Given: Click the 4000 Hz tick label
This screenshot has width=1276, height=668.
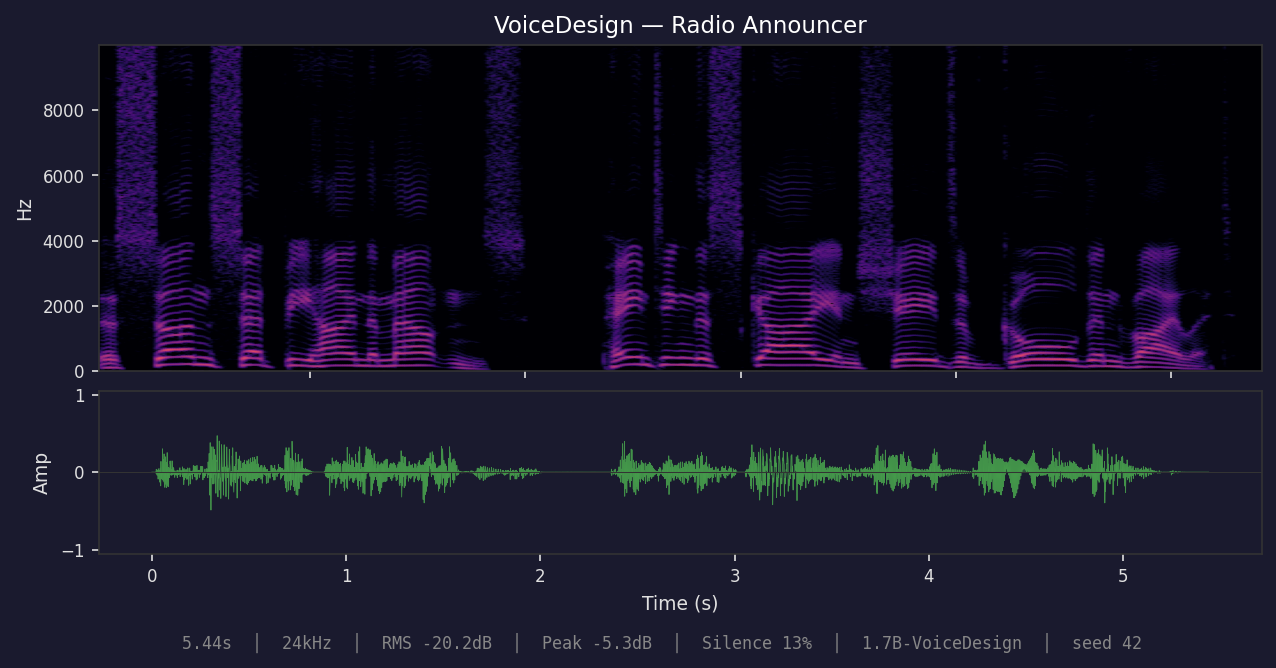Looking at the screenshot, I should click(62, 241).
